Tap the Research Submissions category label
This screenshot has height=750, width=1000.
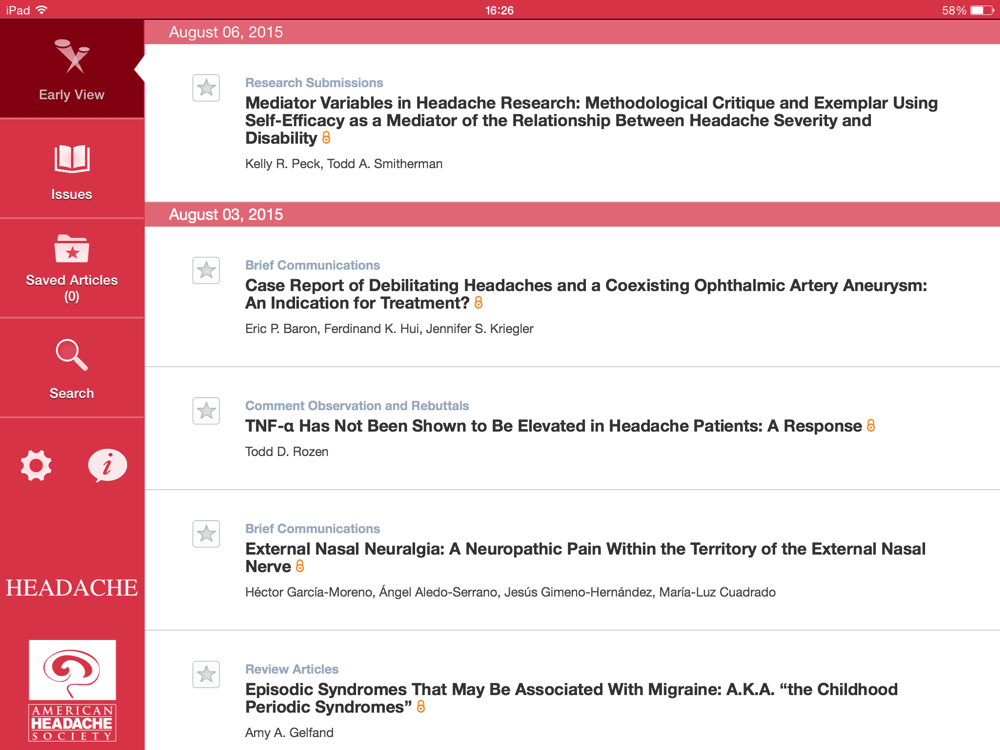point(314,83)
